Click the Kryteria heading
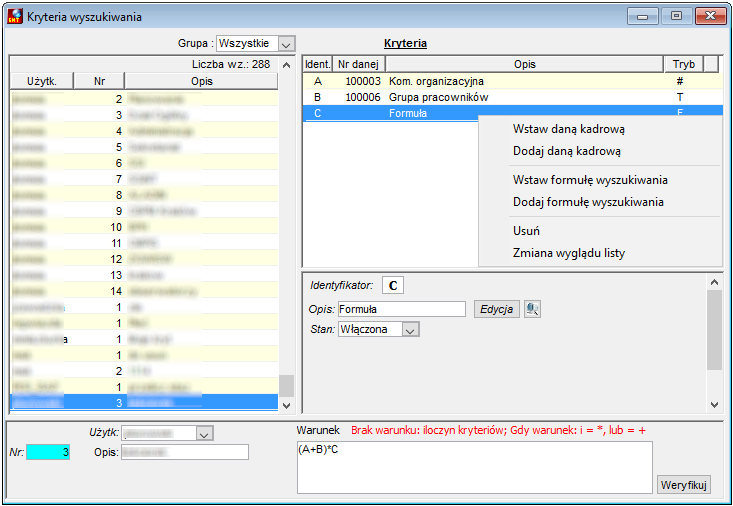 tap(405, 43)
